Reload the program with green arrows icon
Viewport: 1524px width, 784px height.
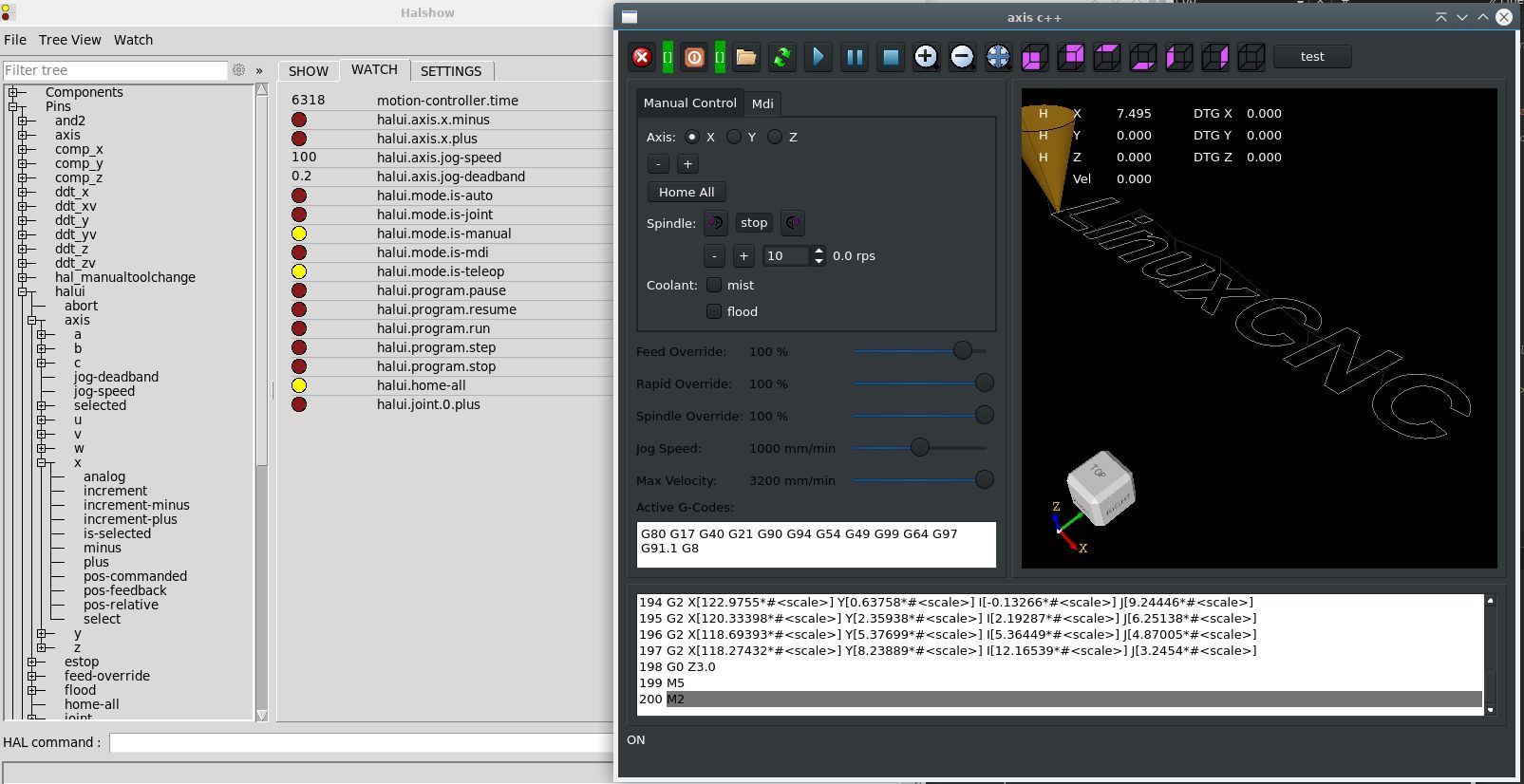coord(782,57)
